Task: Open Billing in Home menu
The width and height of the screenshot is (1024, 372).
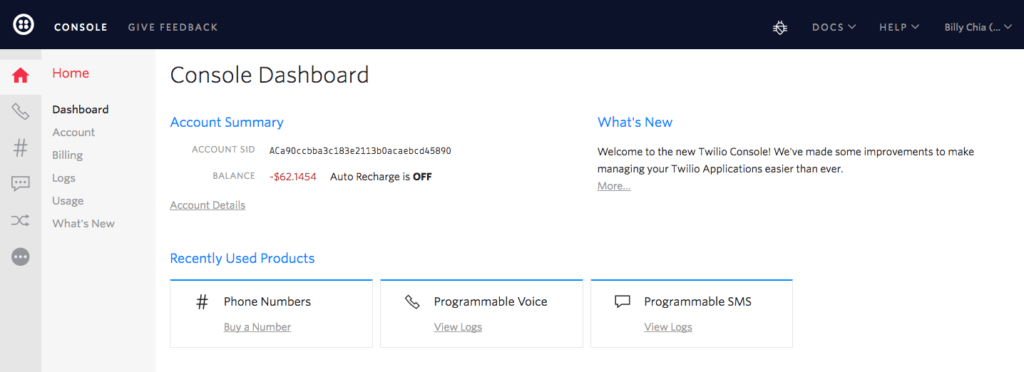Action: [x=67, y=155]
